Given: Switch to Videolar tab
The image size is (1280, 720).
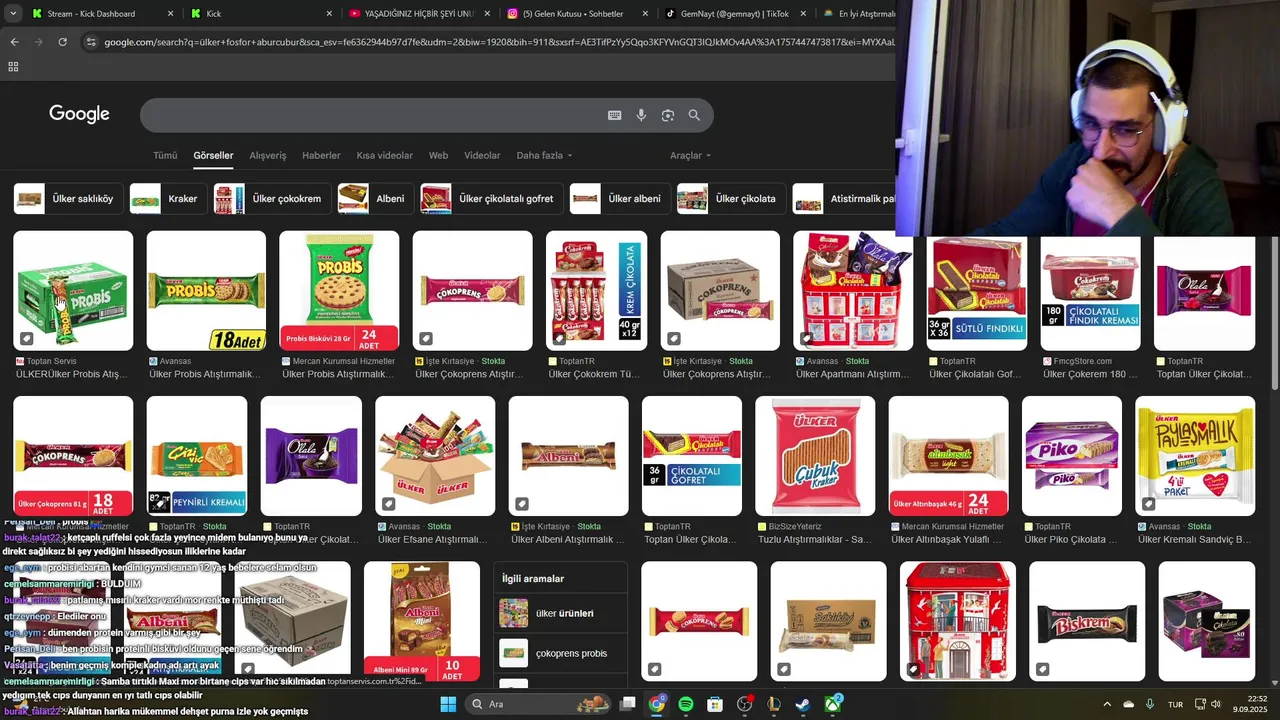Looking at the screenshot, I should tap(482, 155).
